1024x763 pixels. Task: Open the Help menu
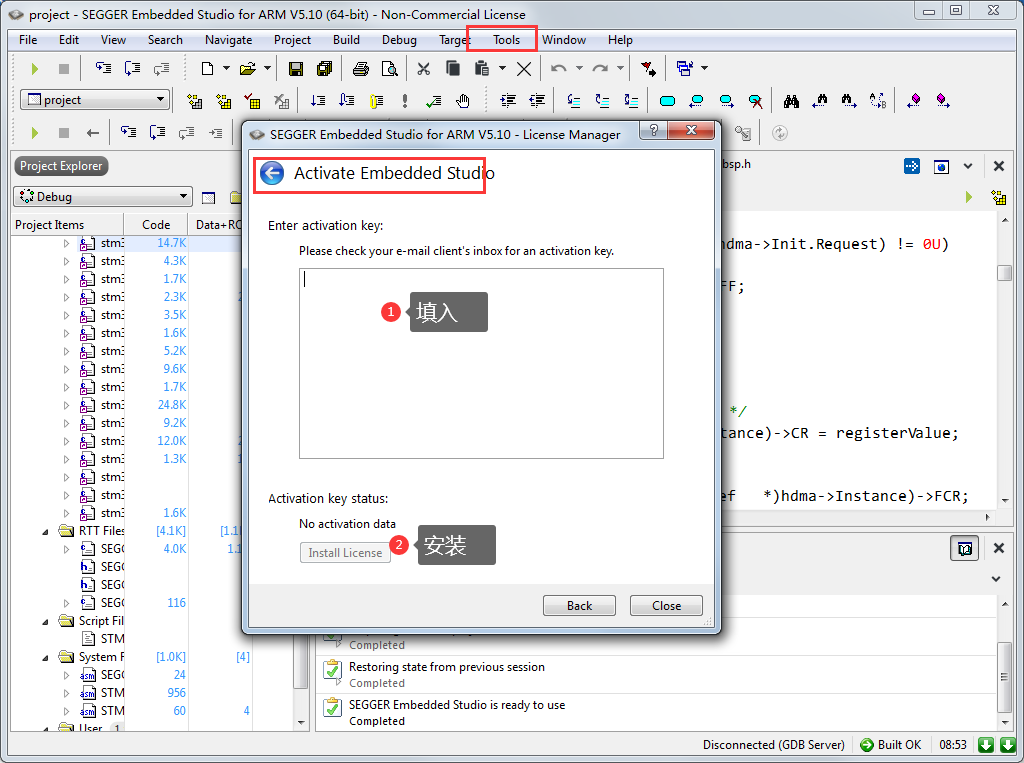[620, 40]
